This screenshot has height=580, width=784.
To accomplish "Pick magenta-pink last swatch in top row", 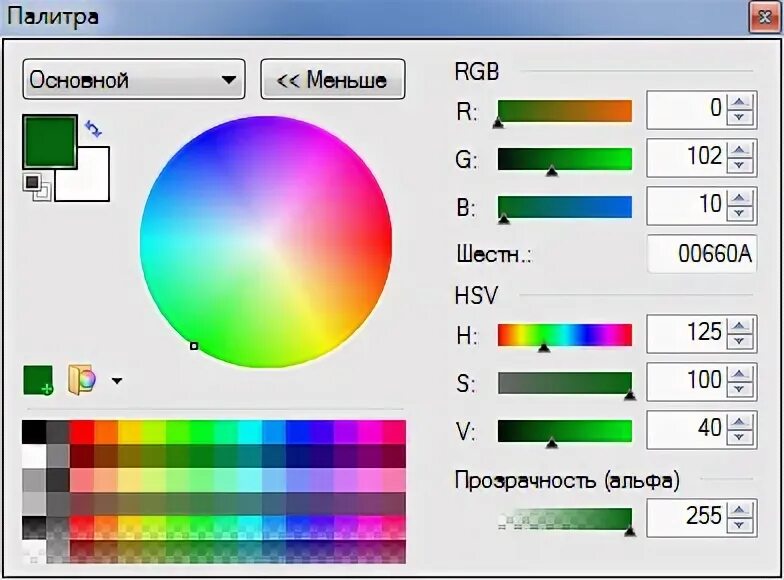I will click(x=394, y=432).
